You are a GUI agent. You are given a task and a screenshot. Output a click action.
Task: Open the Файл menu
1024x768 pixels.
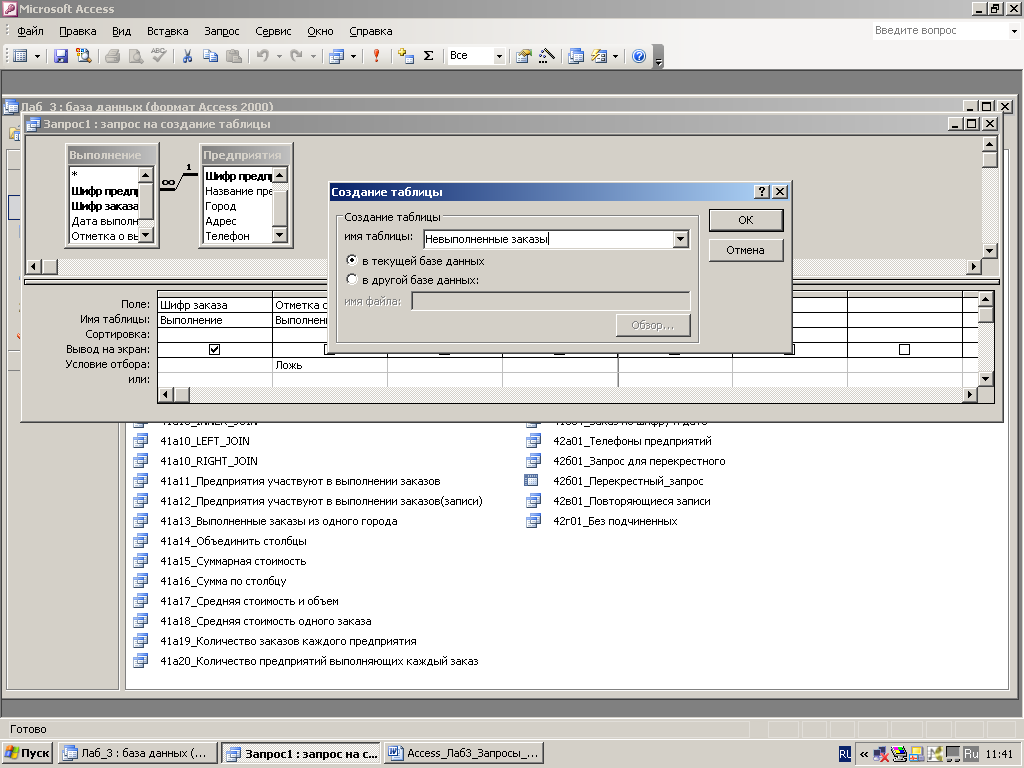click(x=30, y=31)
